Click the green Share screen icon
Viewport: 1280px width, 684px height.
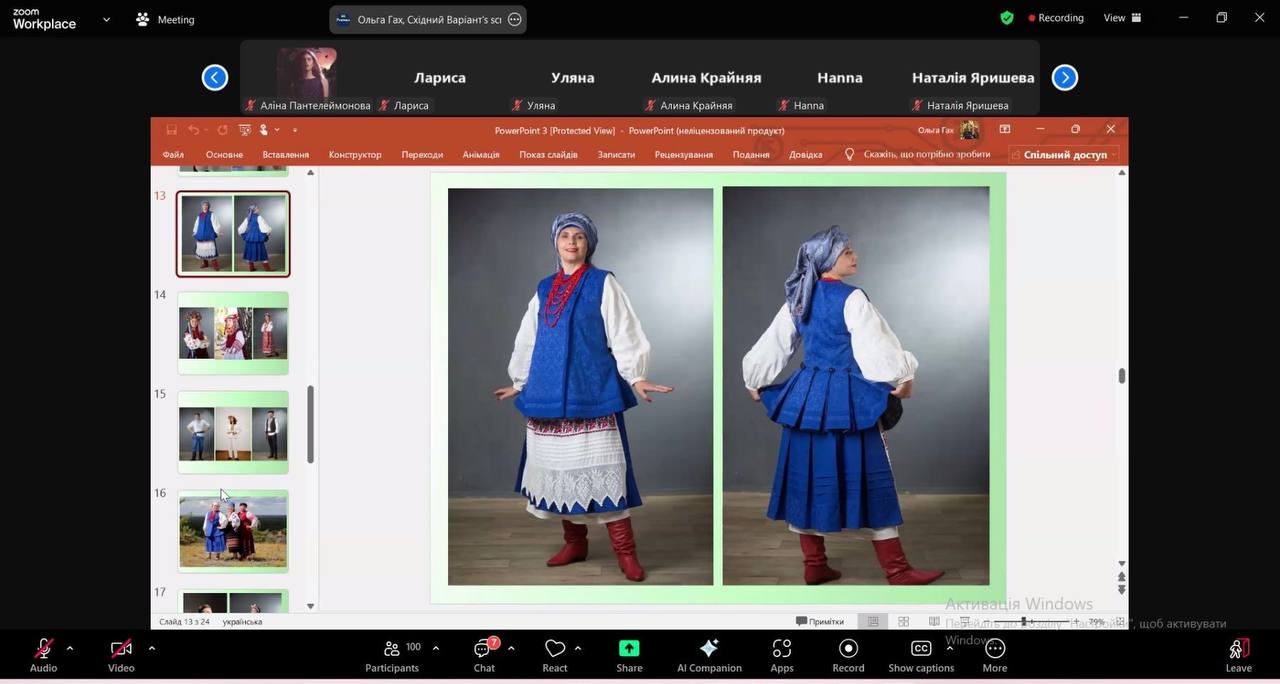pos(629,650)
